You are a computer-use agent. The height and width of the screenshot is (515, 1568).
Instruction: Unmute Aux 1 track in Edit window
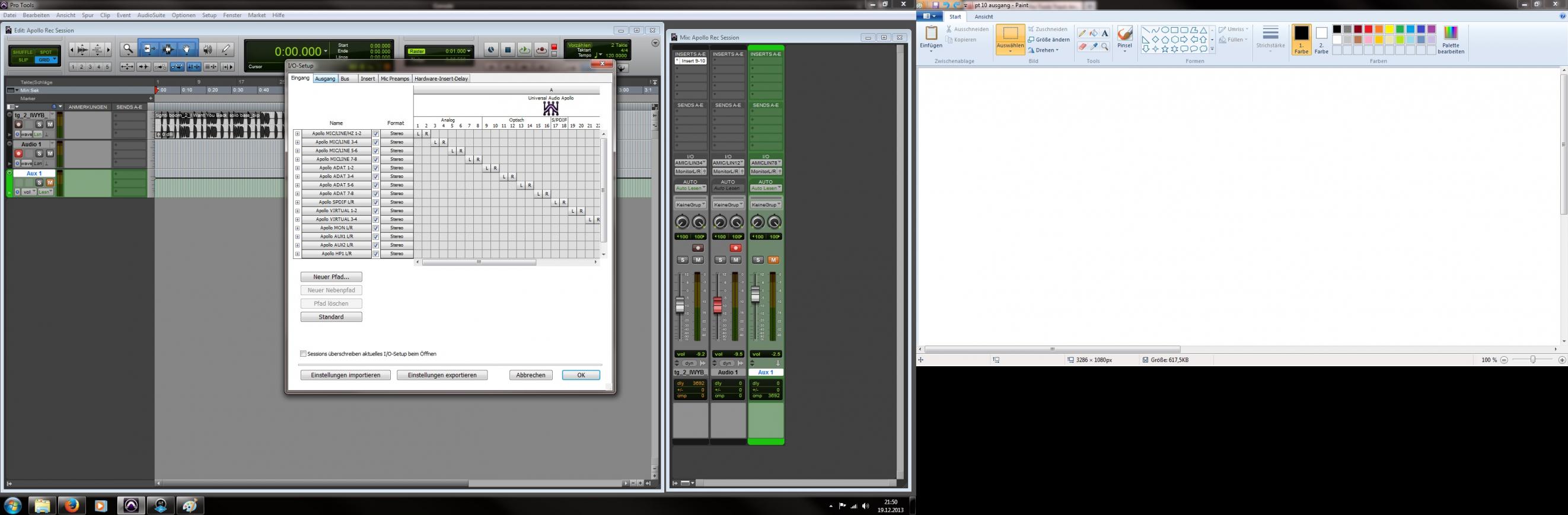click(50, 183)
